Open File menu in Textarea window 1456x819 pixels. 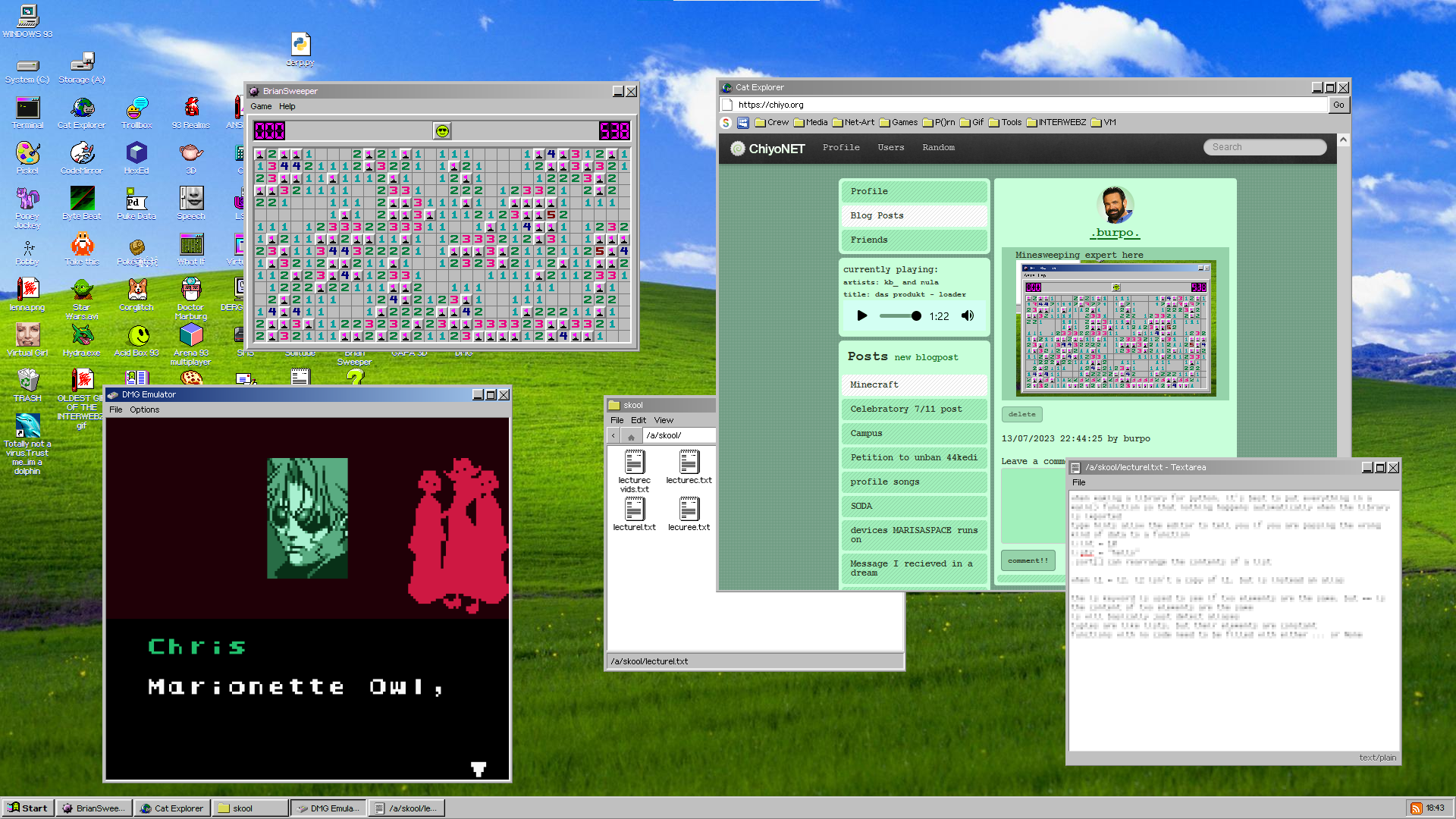[1078, 482]
